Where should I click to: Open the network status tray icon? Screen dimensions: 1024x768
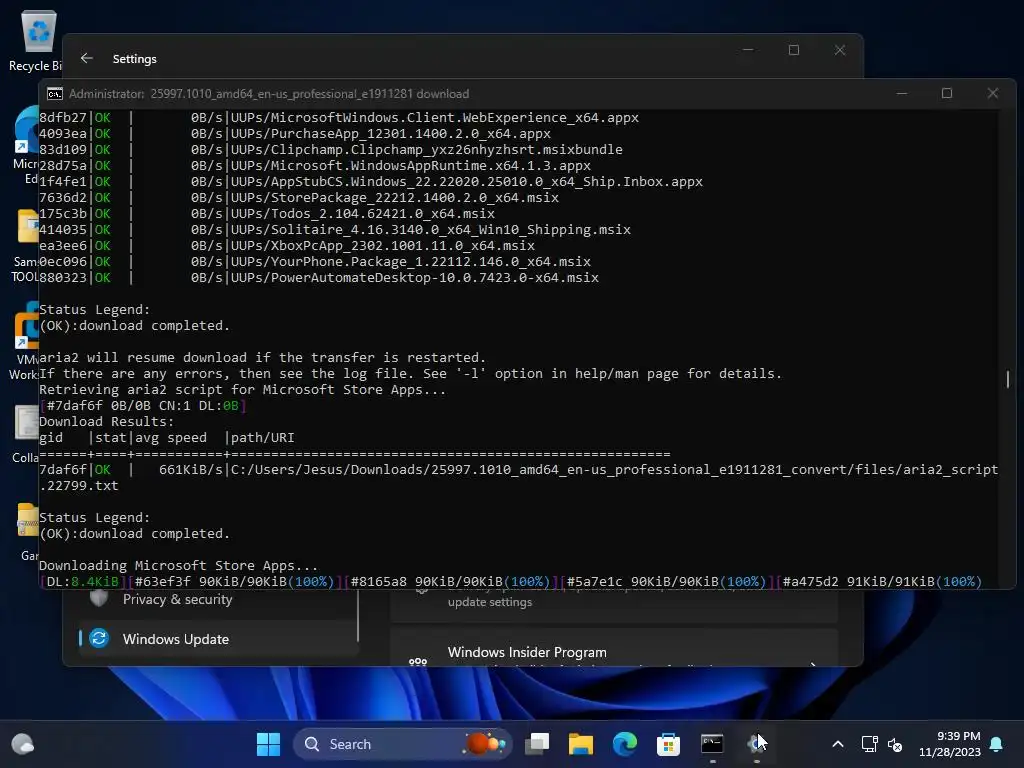(869, 744)
